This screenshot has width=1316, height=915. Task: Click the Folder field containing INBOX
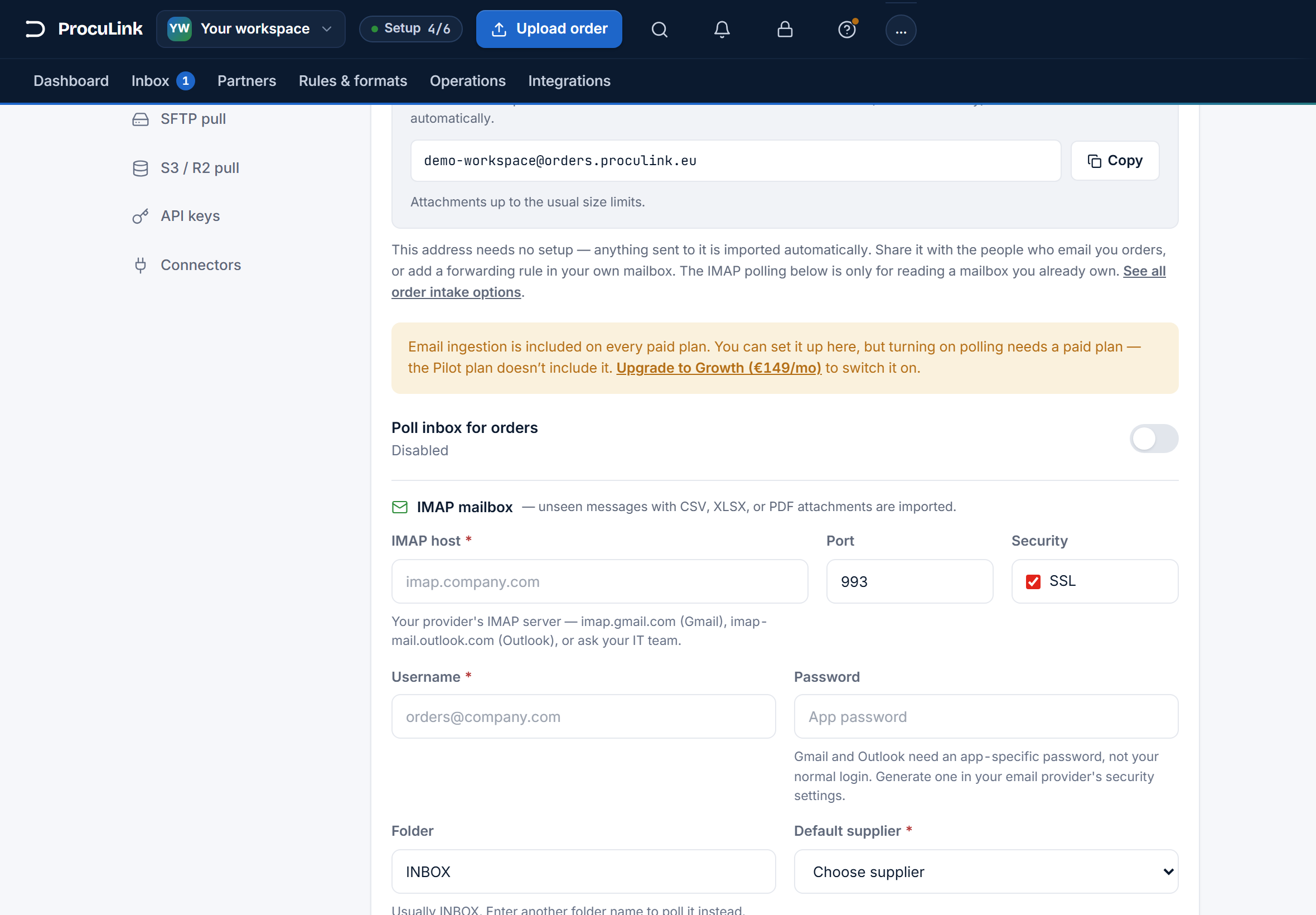pyautogui.click(x=583, y=871)
